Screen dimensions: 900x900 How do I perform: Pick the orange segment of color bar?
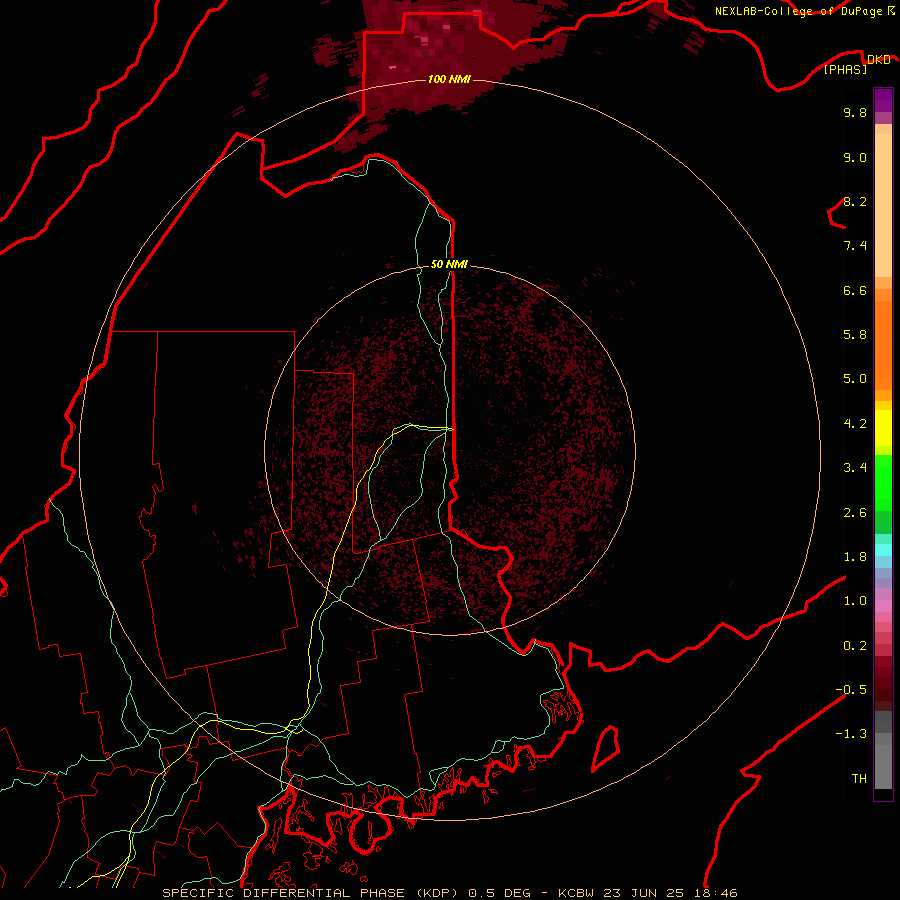pos(883,344)
